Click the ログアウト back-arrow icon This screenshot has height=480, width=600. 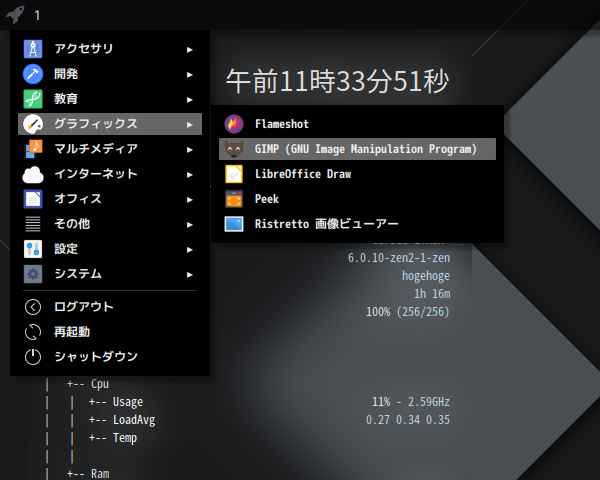(x=33, y=307)
